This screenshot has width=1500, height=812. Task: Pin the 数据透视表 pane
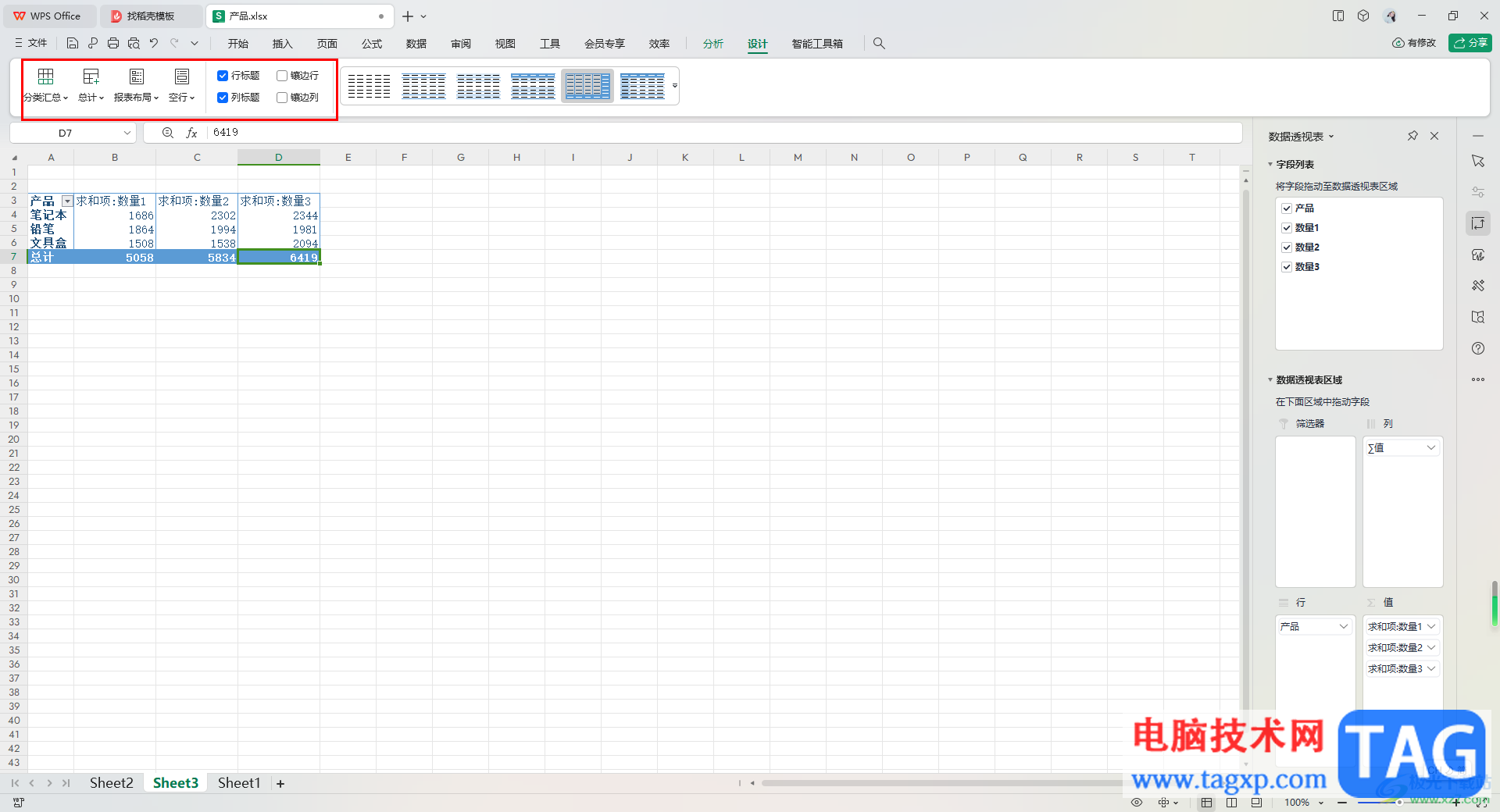(x=1412, y=136)
